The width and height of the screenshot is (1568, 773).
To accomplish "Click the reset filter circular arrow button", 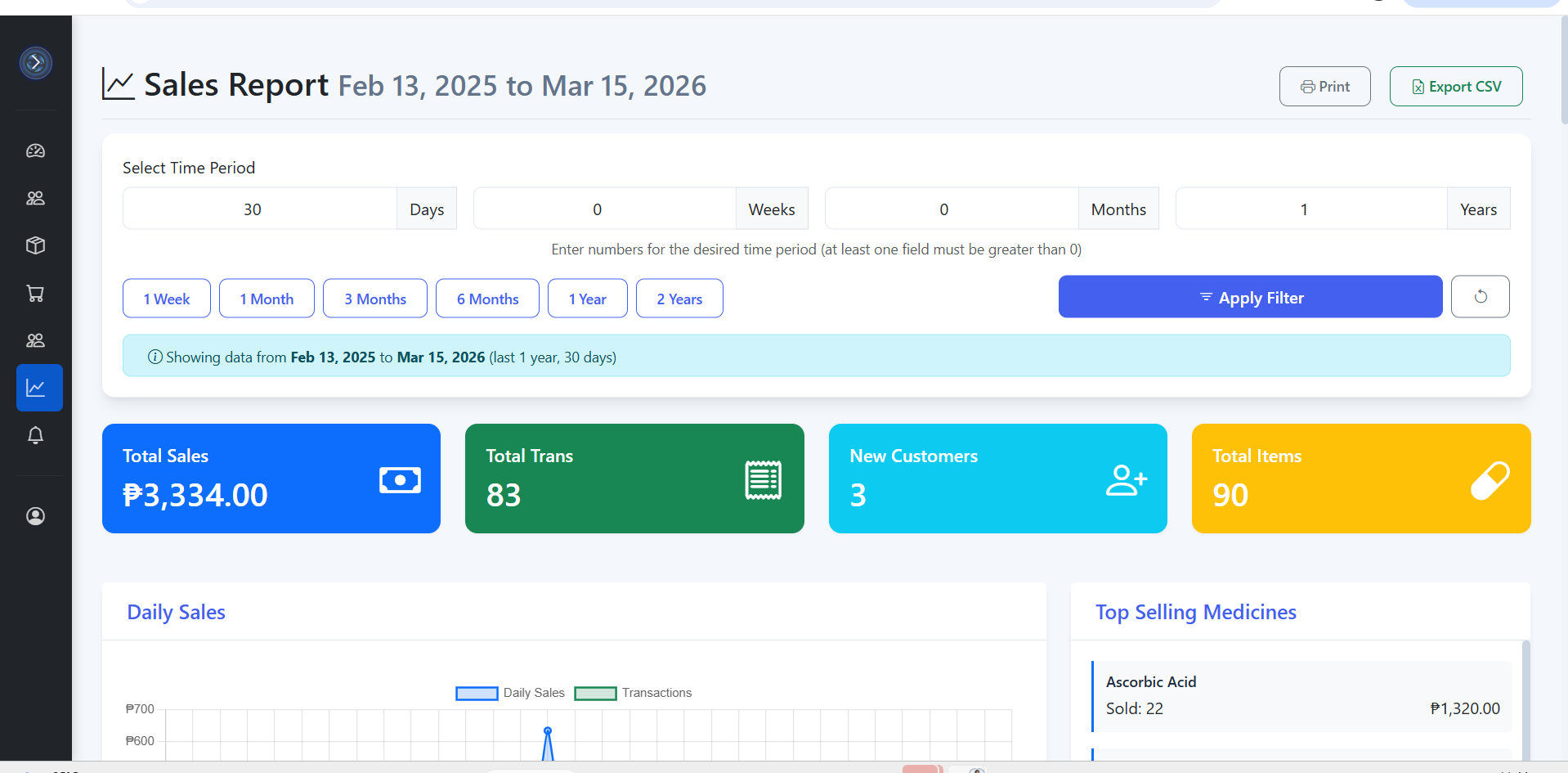I will click(1480, 297).
